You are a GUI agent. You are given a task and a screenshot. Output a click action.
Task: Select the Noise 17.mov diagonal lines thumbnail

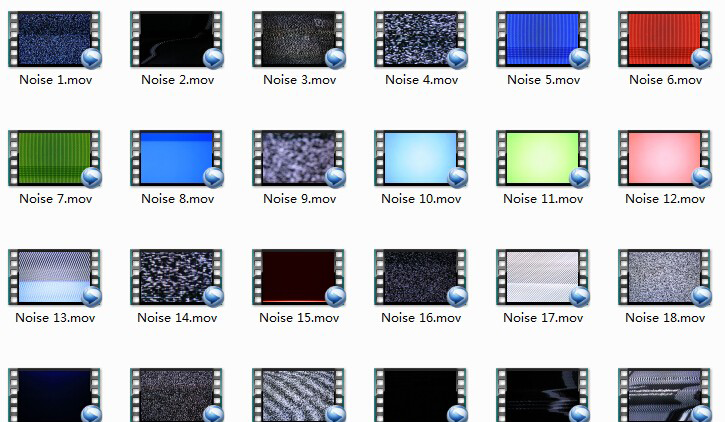tap(543, 277)
